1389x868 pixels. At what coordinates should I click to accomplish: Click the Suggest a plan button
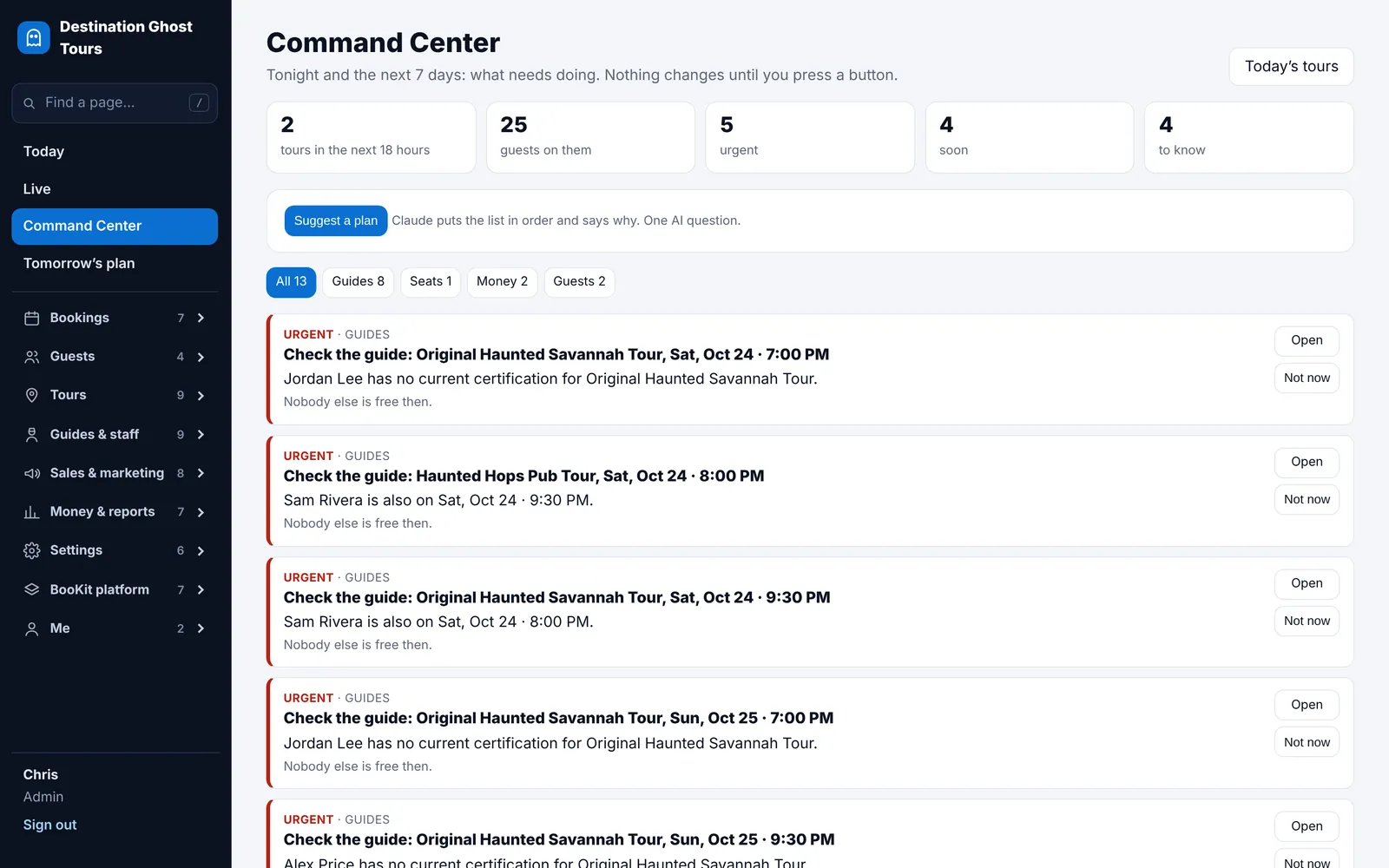click(x=336, y=221)
